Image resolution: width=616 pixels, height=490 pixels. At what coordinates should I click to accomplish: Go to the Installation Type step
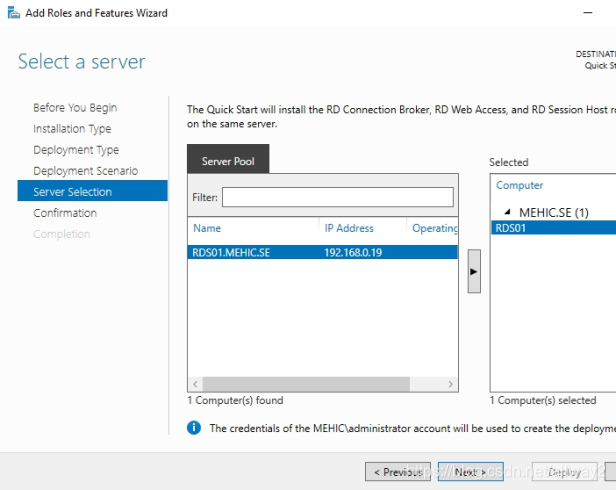[x=72, y=129]
